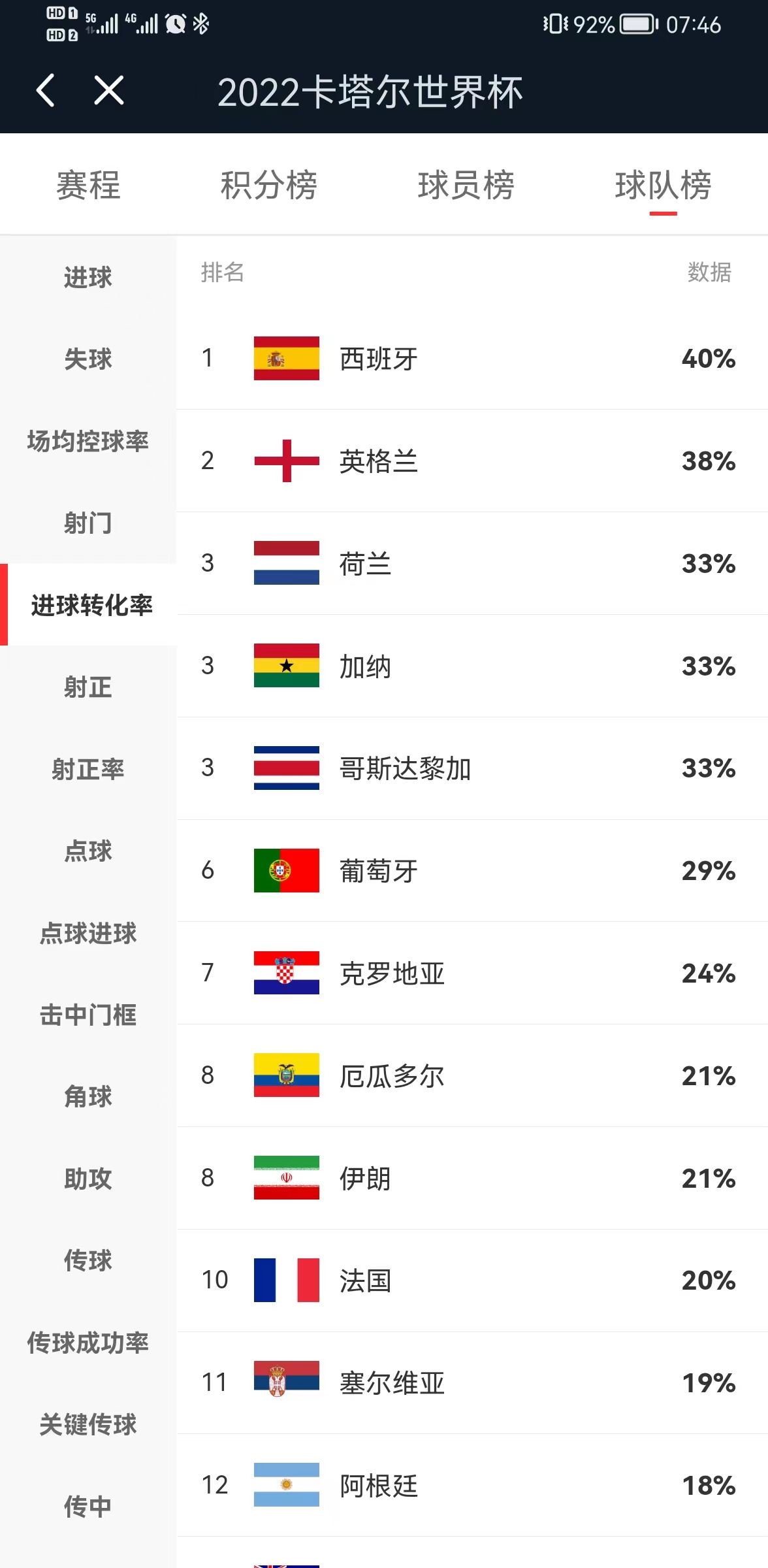Click the France flag icon
Image resolution: width=768 pixels, height=1568 pixels.
[x=286, y=1281]
